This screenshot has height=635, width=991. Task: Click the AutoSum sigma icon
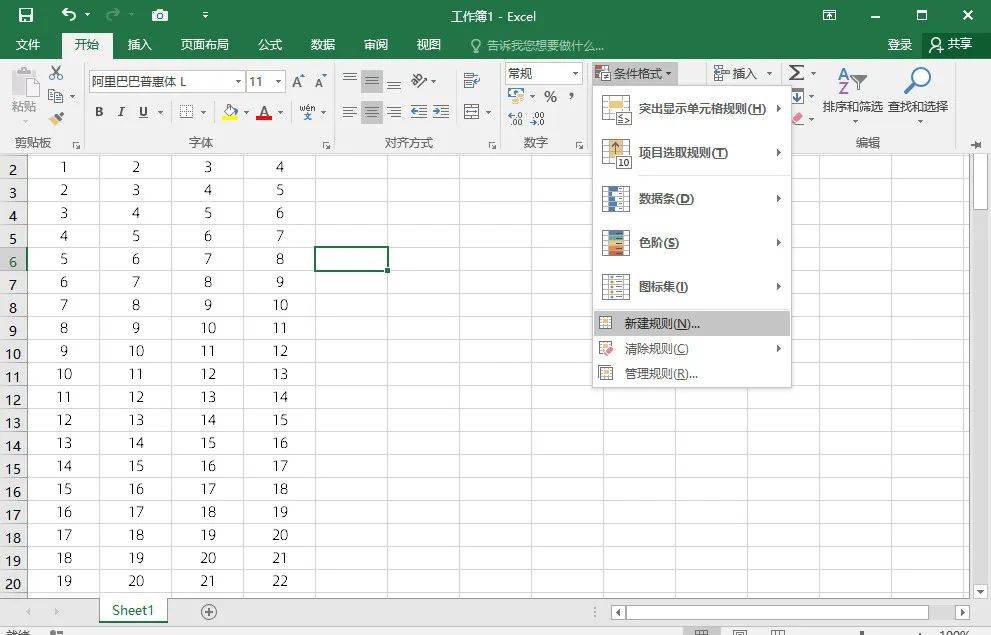pyautogui.click(x=798, y=72)
